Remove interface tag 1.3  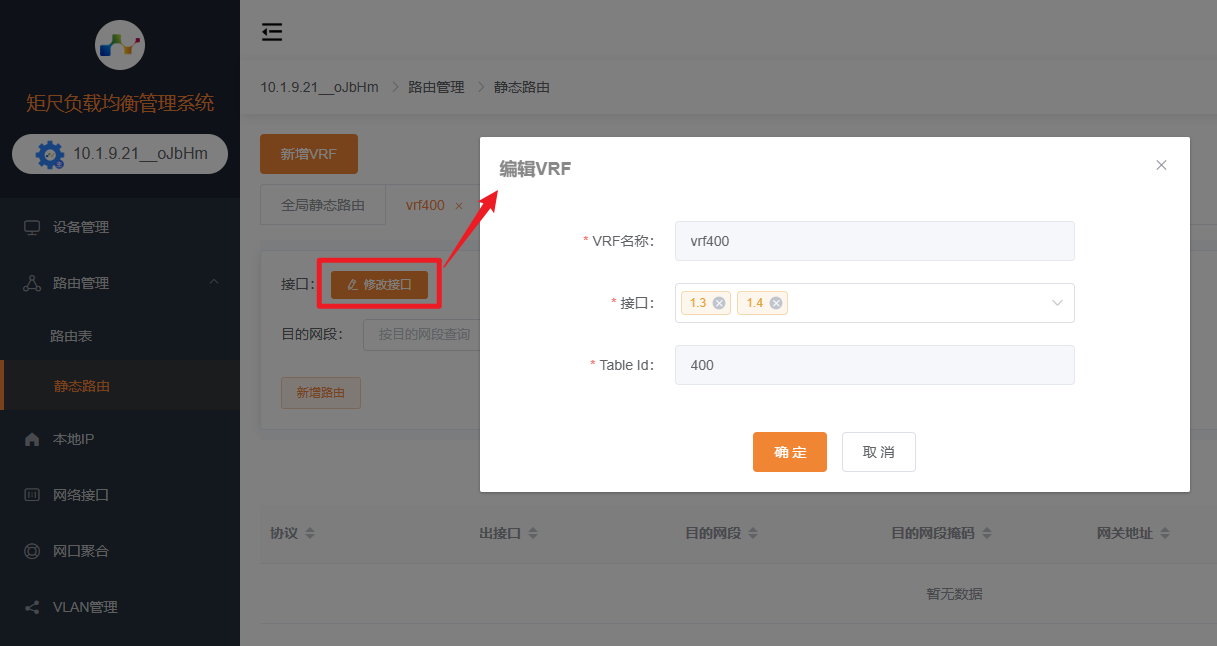[719, 303]
